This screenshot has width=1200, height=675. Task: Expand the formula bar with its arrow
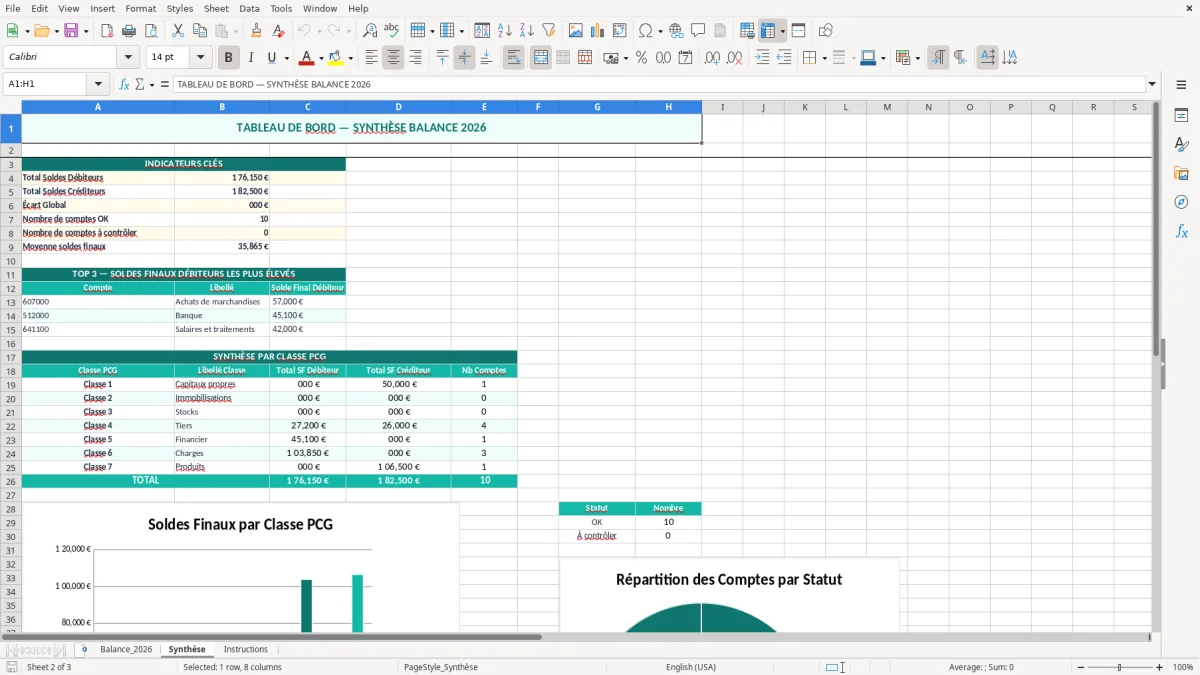click(x=1152, y=84)
